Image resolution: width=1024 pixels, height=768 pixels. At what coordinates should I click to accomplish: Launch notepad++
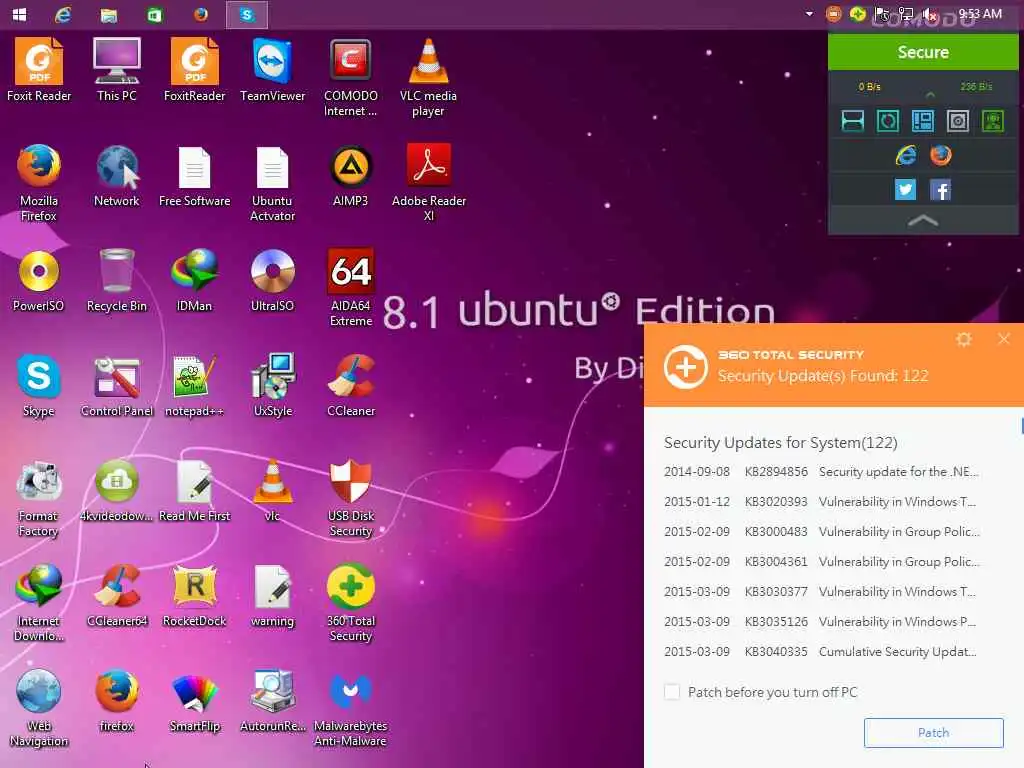click(x=195, y=385)
